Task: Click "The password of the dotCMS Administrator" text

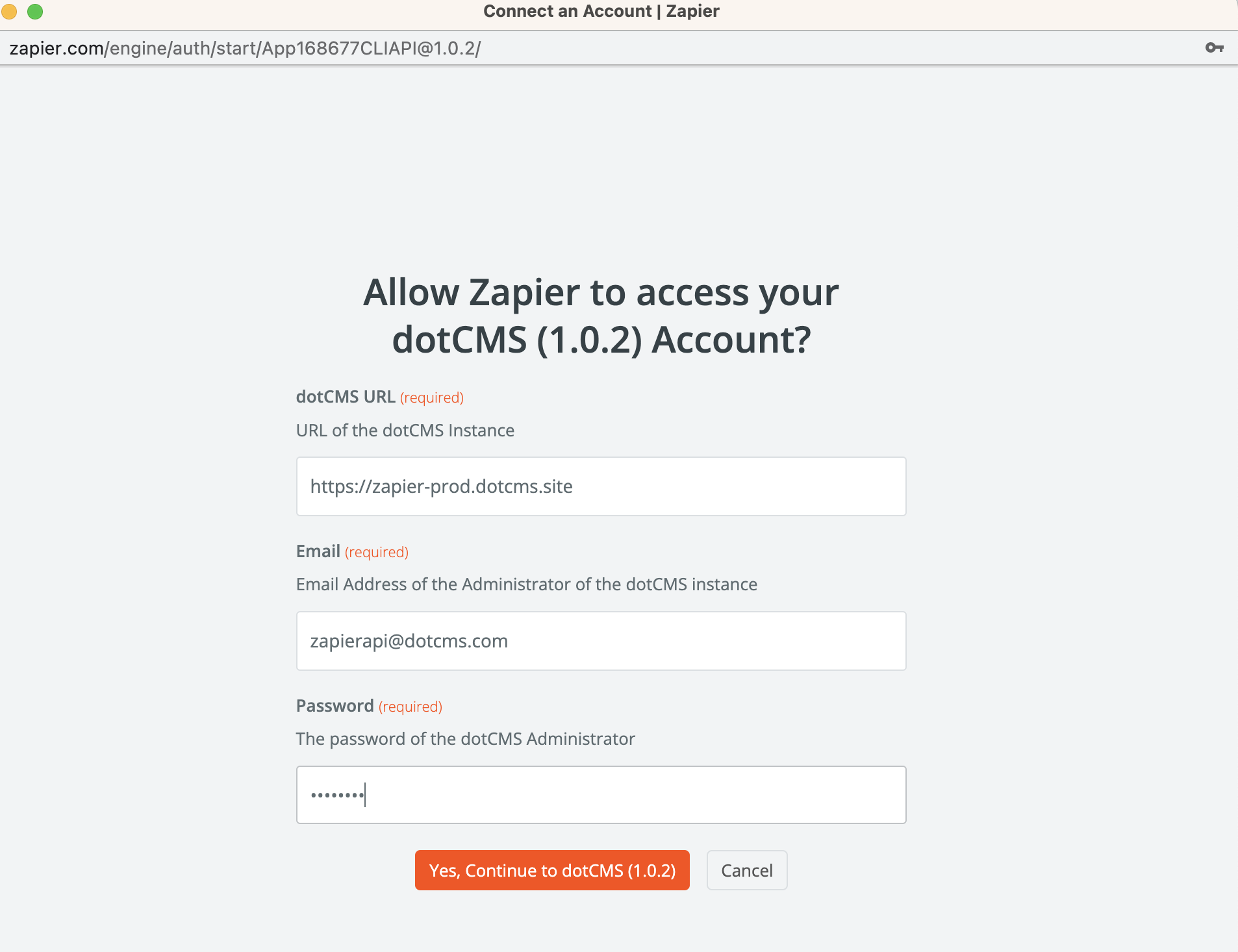Action: coord(466,739)
